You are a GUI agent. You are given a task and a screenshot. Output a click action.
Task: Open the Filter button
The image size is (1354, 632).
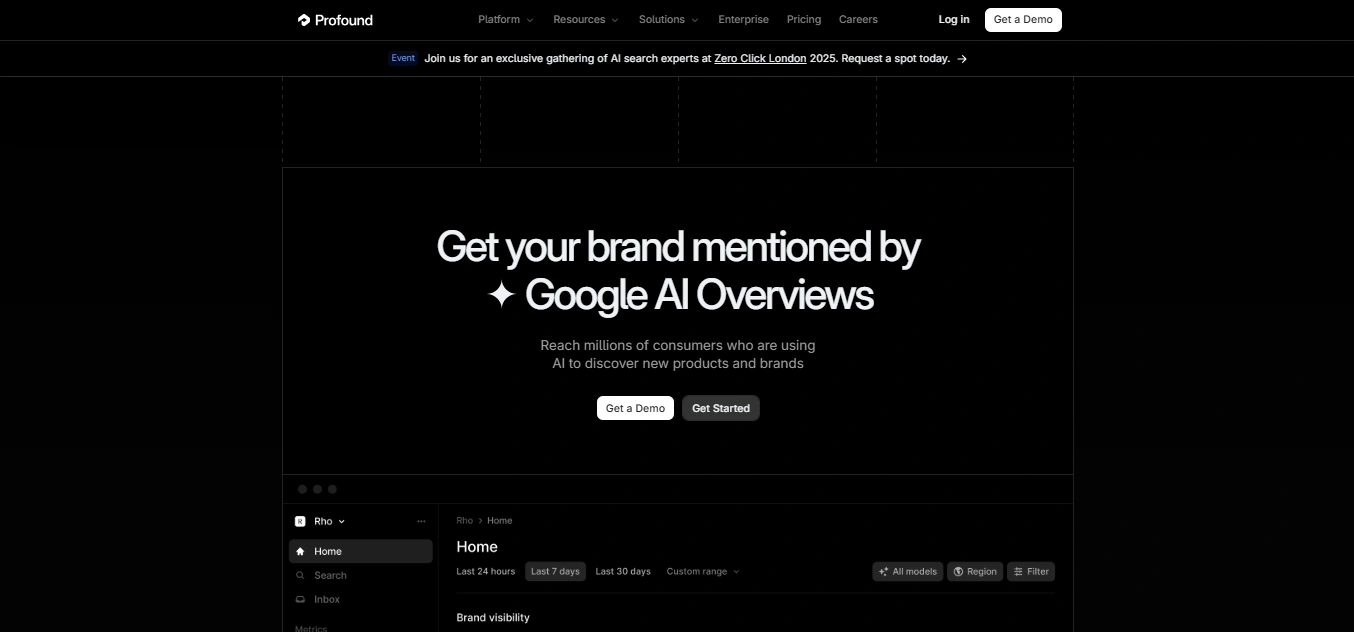(1031, 571)
